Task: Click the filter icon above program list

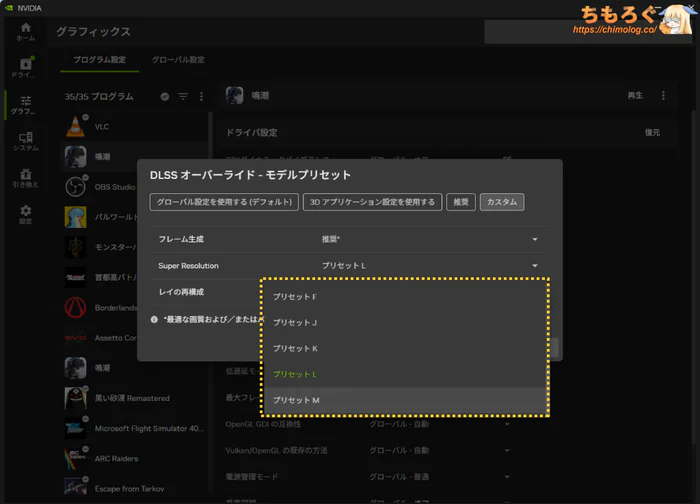Action: [x=183, y=97]
